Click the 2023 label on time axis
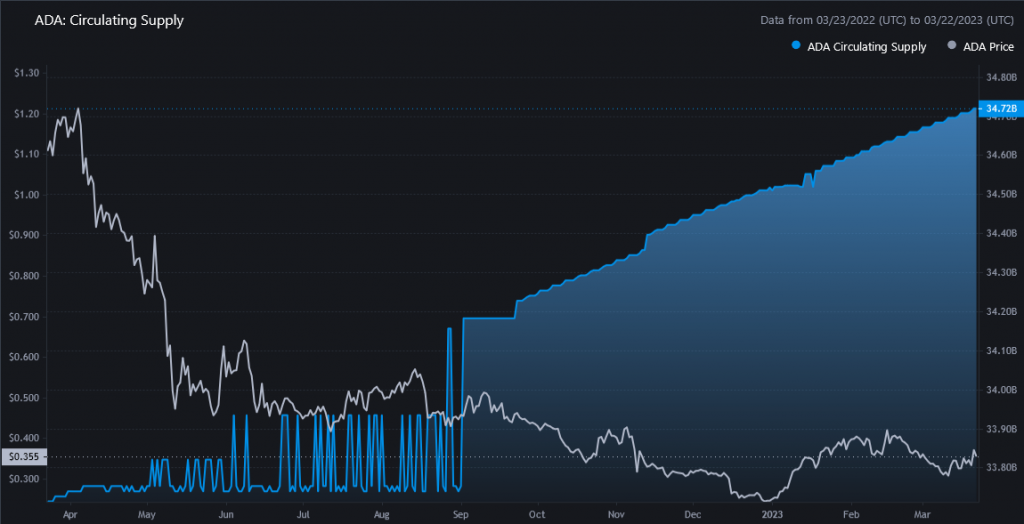This screenshot has height=524, width=1024. click(773, 514)
